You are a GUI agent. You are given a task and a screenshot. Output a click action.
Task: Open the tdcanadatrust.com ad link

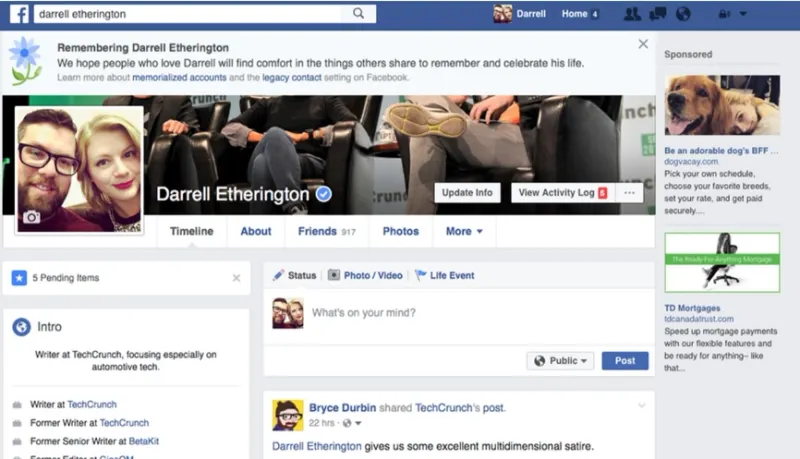(698, 319)
